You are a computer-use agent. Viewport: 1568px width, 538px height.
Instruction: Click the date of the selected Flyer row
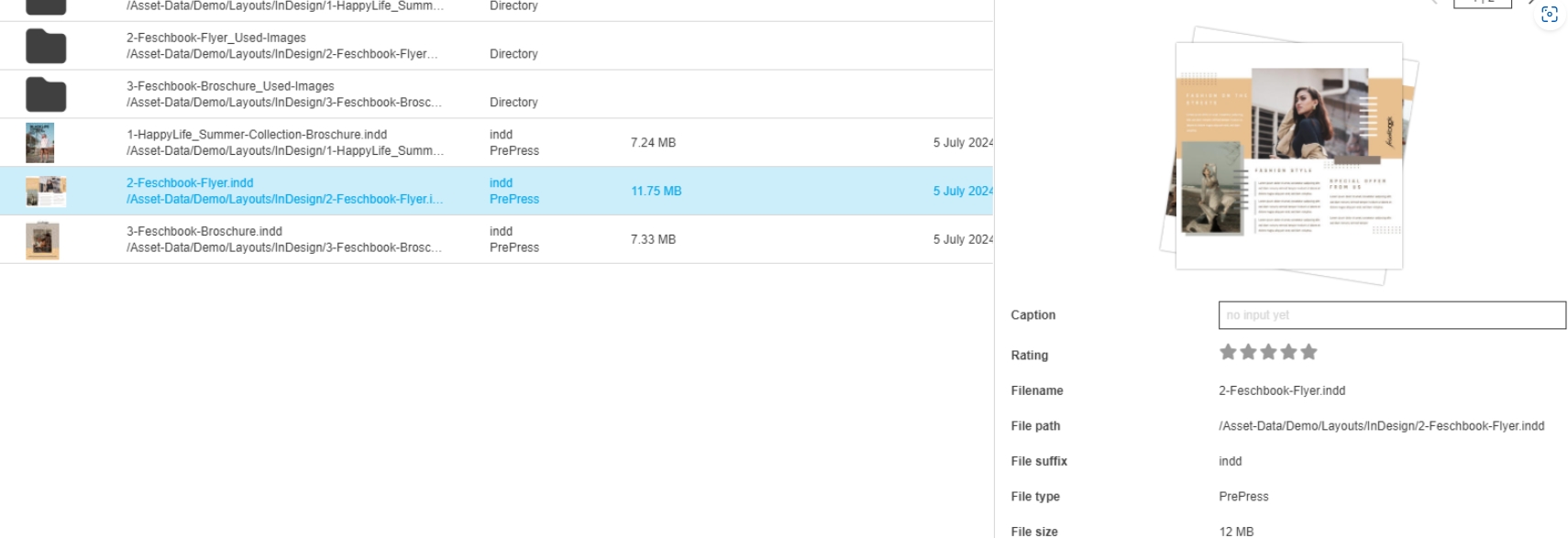tap(963, 192)
